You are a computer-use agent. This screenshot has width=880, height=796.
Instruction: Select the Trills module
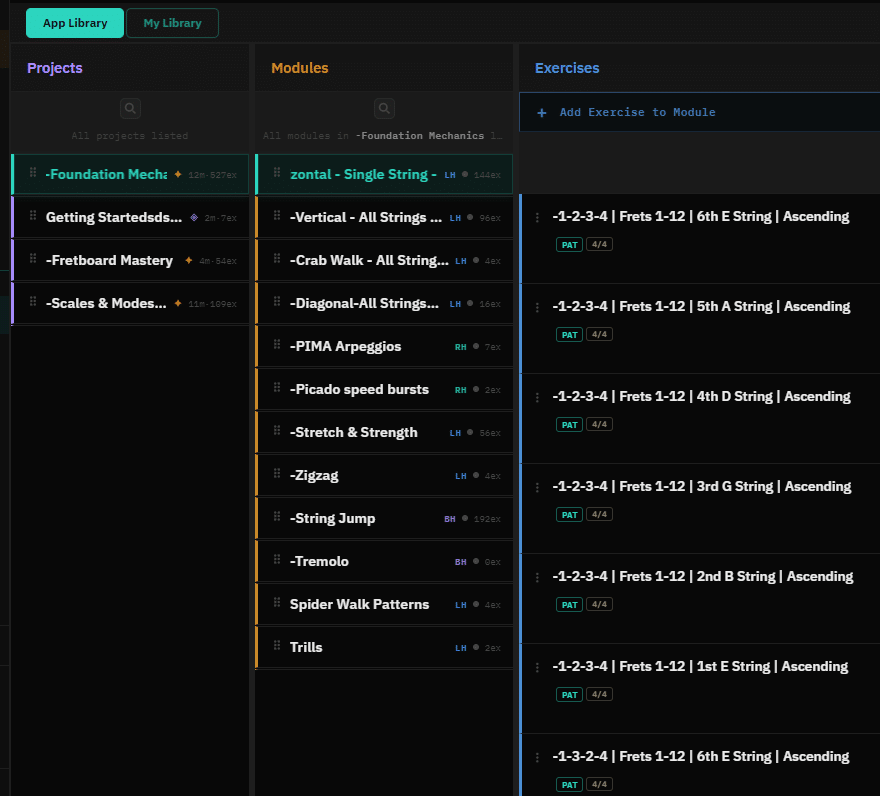[384, 647]
